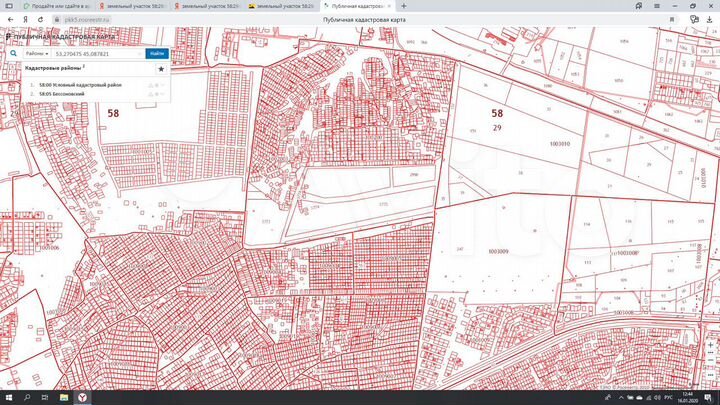The image size is (720, 405).
Task: Open the Районы search type dropdown
Action: 39,53
